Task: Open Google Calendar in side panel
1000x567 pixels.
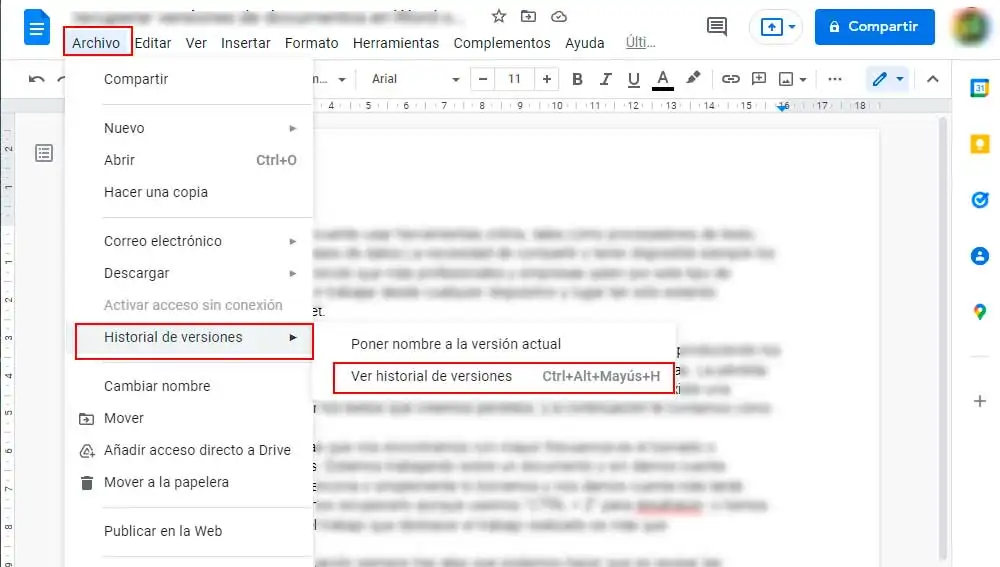Action: [980, 88]
